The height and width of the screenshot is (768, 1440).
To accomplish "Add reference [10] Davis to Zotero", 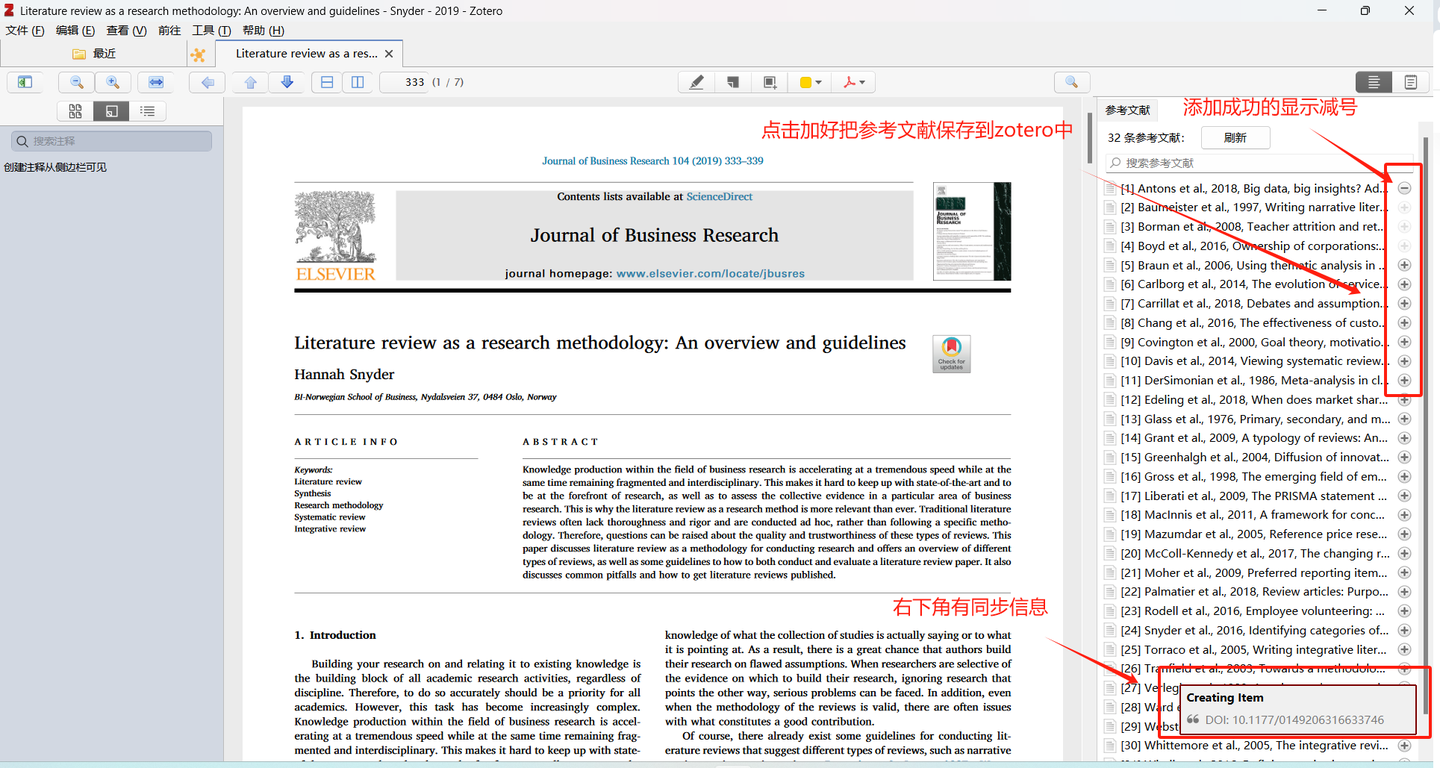I will tap(1404, 361).
